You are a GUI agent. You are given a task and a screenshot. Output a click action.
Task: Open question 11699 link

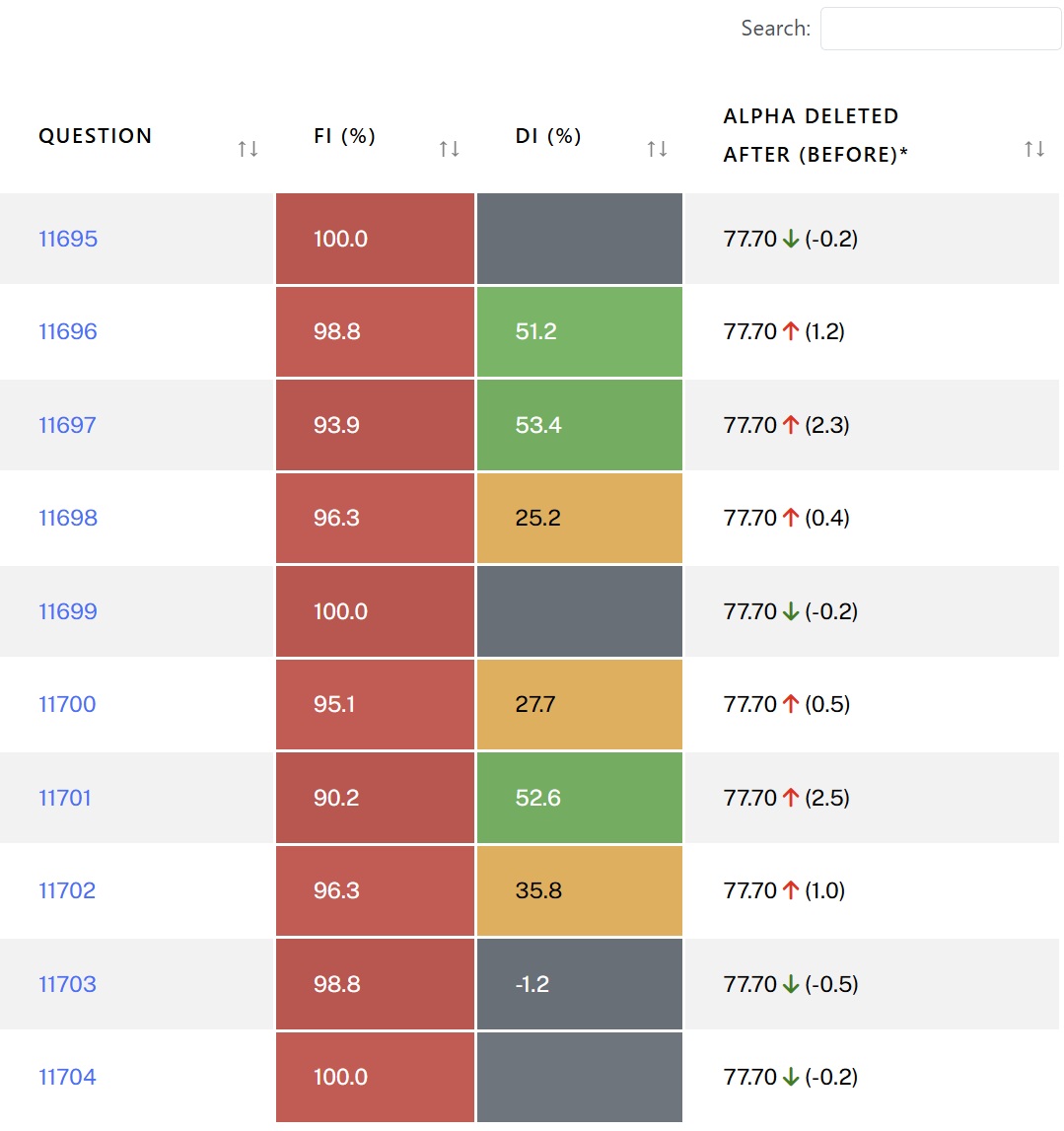[x=68, y=611]
